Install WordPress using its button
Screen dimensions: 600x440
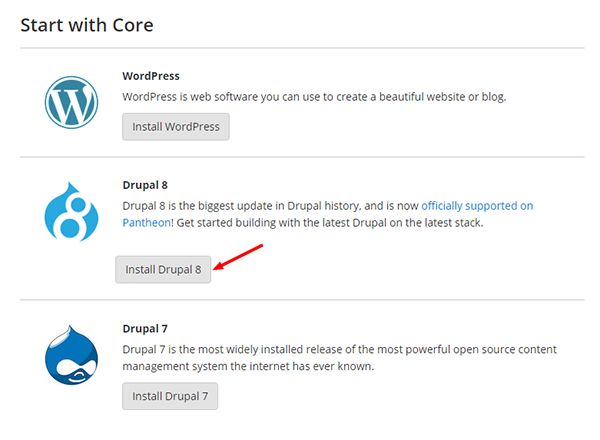pos(176,127)
